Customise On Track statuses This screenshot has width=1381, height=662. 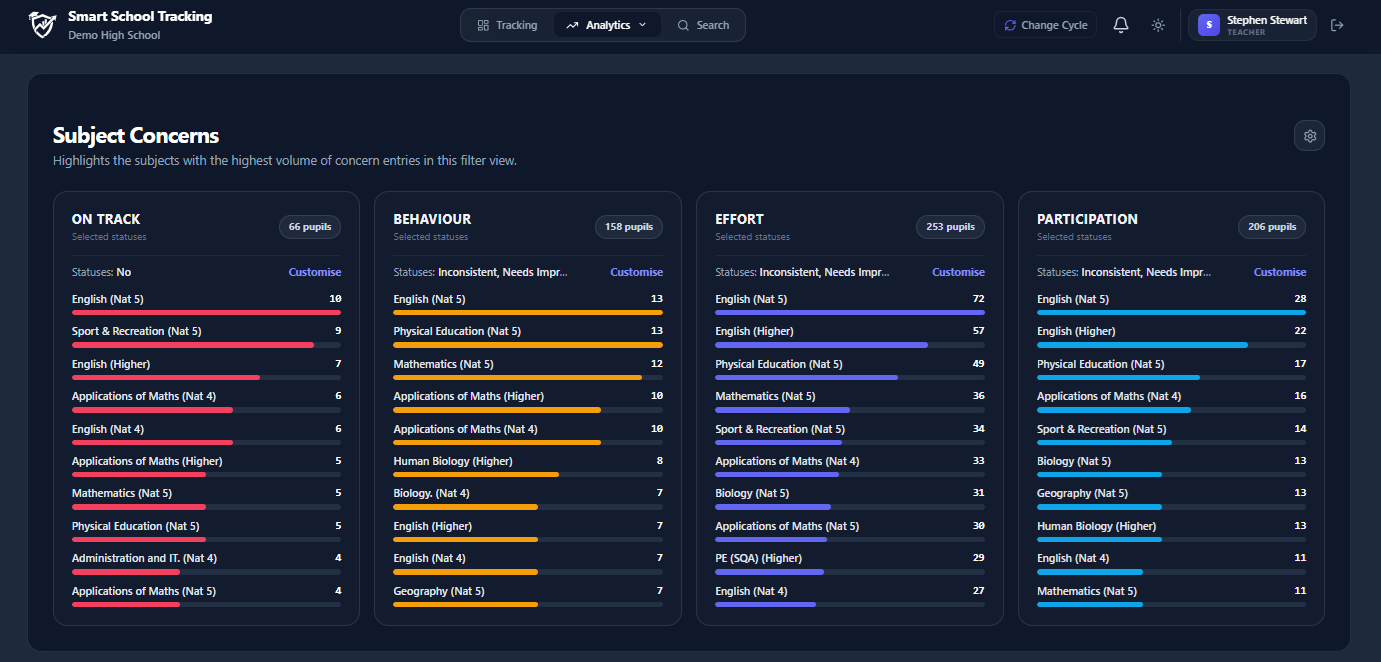coord(315,272)
